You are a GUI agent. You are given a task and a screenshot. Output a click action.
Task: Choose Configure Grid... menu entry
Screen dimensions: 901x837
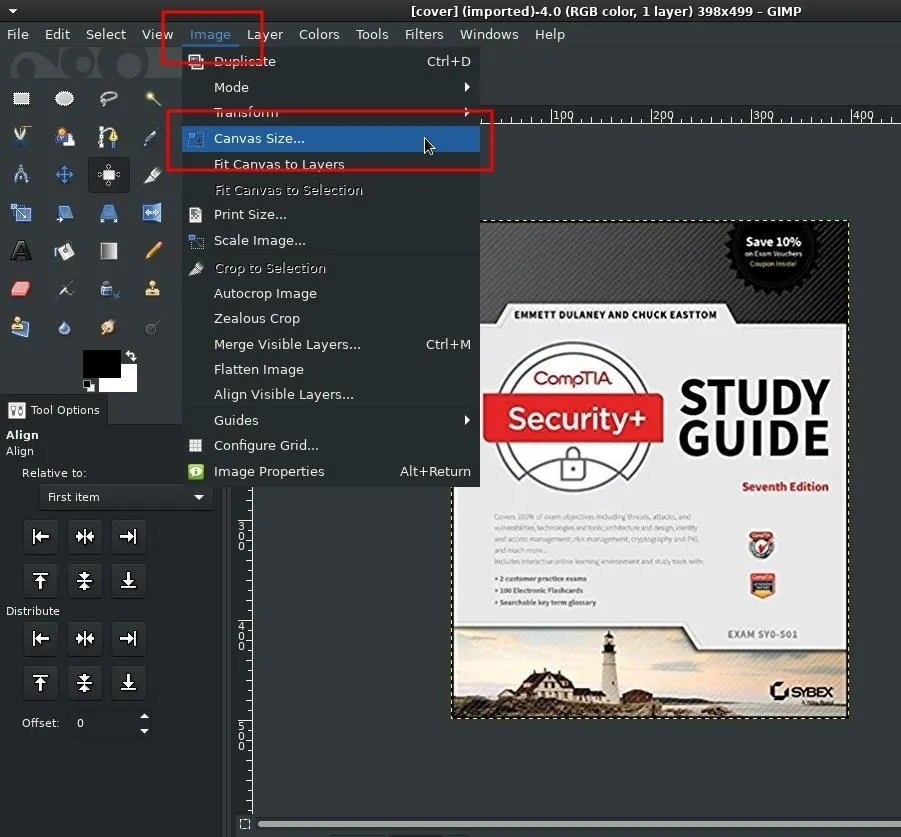[331, 445]
